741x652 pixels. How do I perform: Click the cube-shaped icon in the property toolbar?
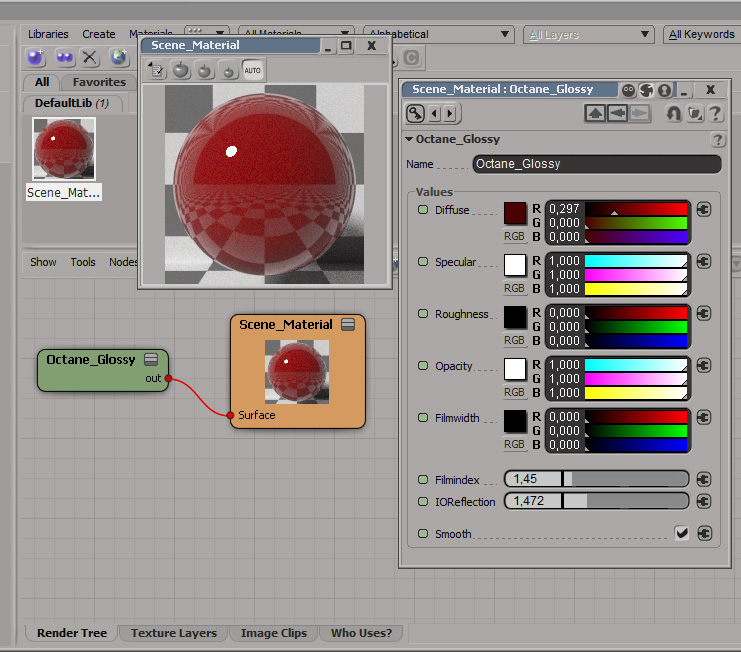(x=695, y=114)
